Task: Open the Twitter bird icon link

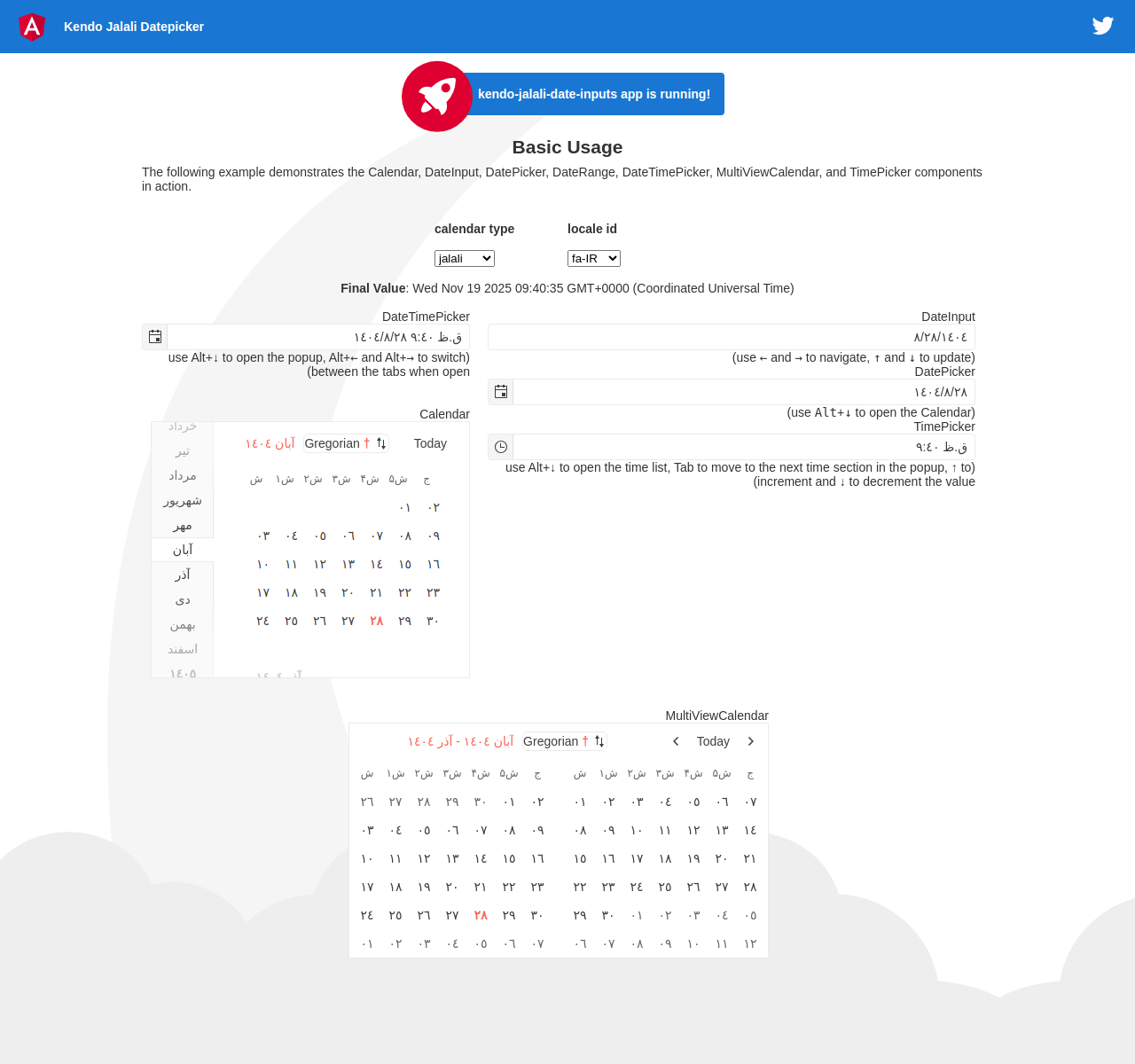Action: [x=1103, y=26]
